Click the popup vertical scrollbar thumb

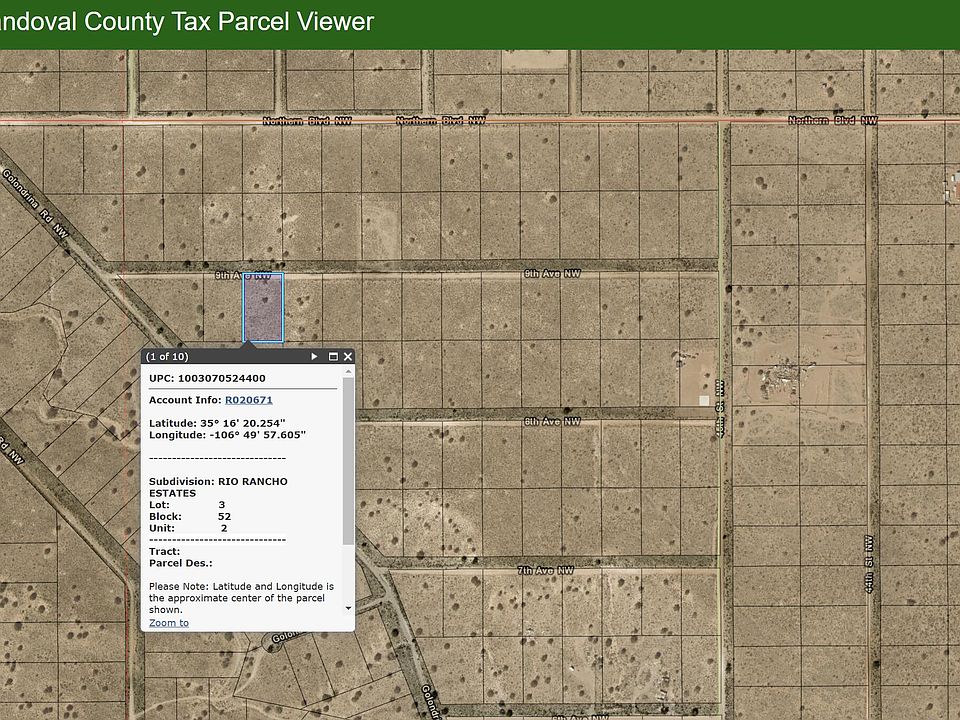[x=348, y=460]
